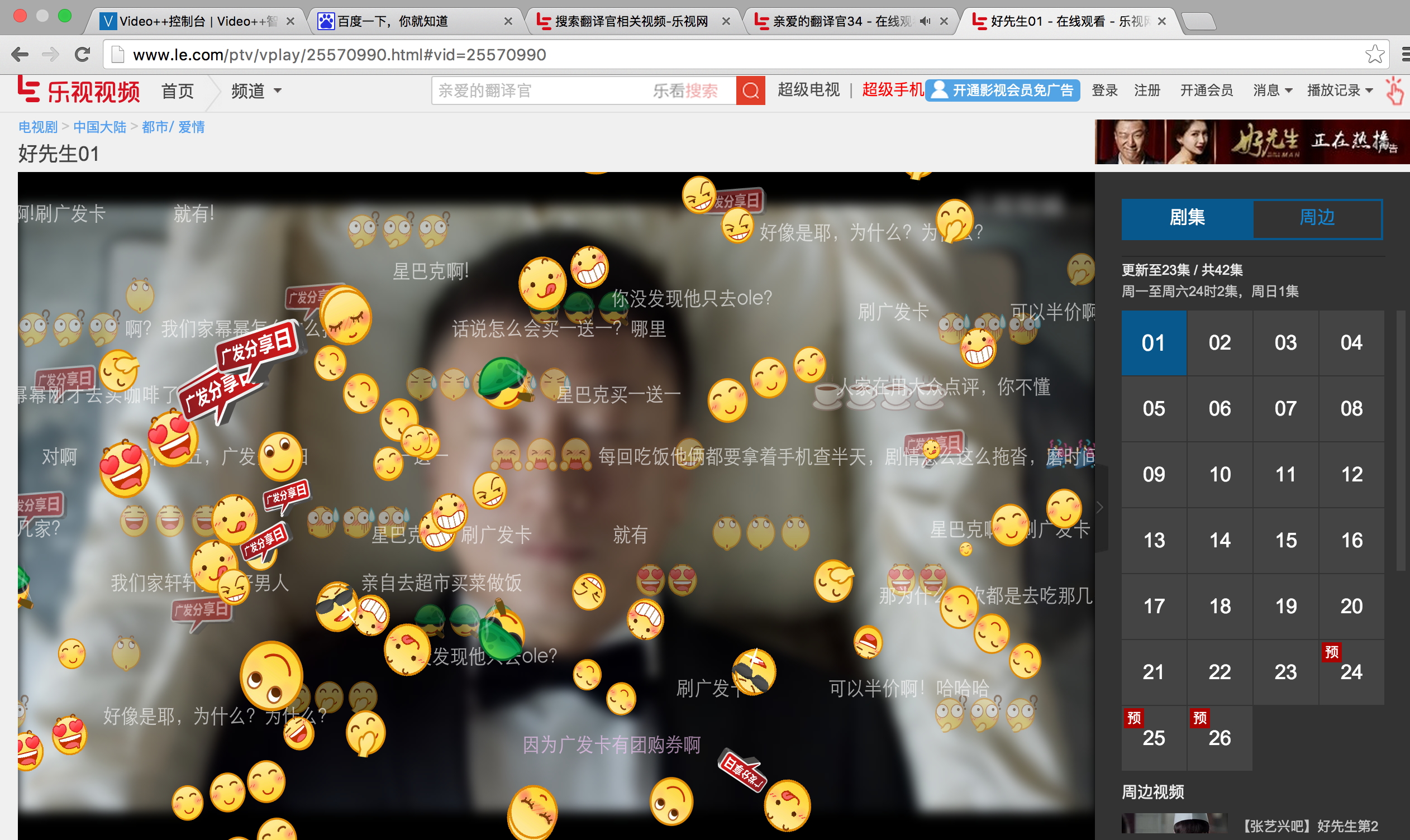Play episode 12

[x=1352, y=475]
